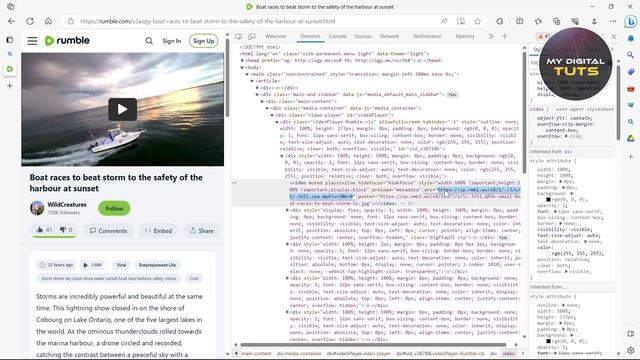Select the Viral tag

(121, 265)
